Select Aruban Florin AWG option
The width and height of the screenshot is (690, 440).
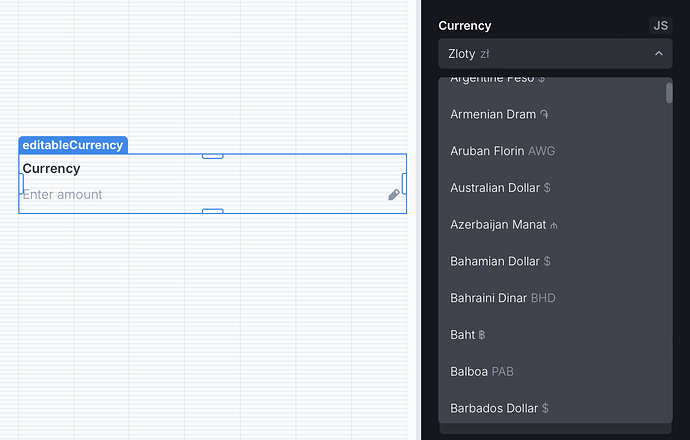tap(555, 151)
